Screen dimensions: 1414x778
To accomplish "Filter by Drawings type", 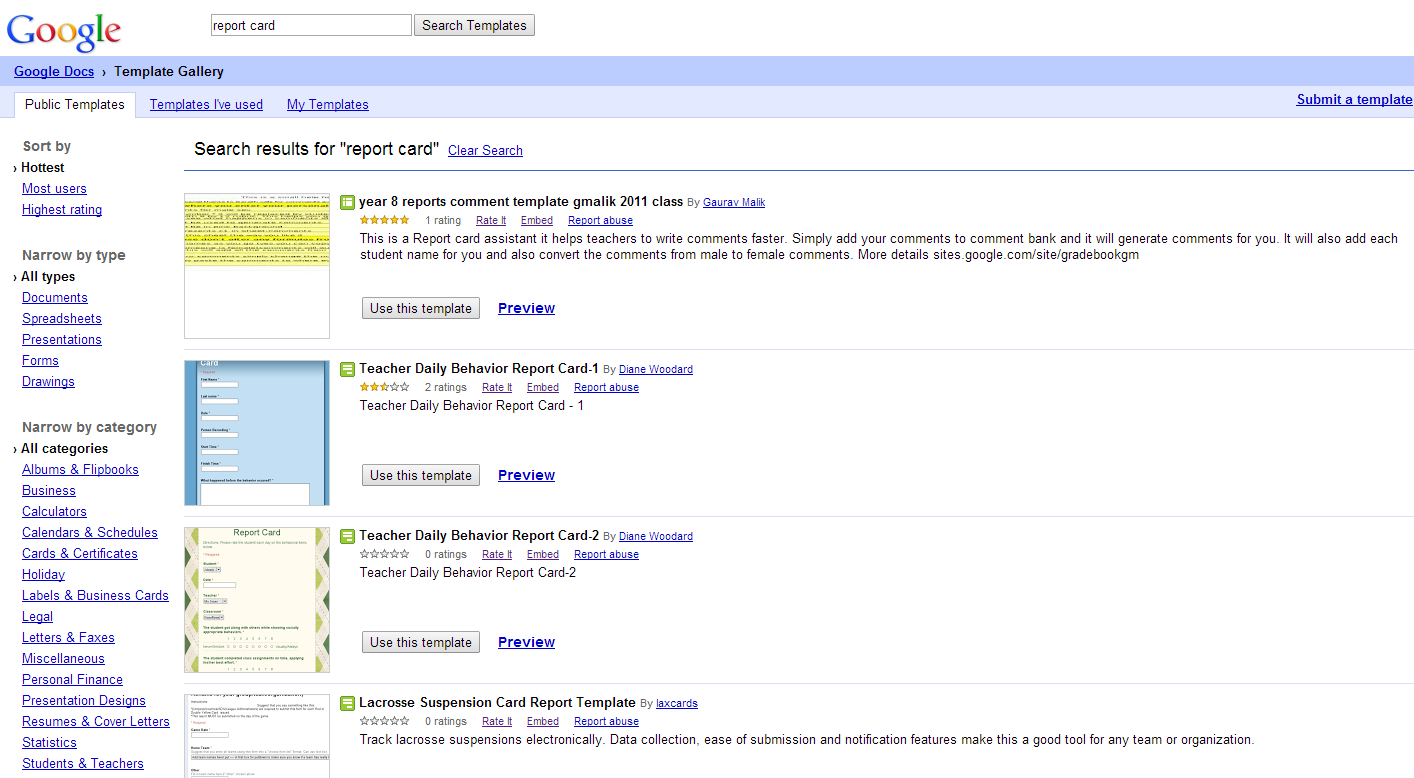I will [48, 381].
